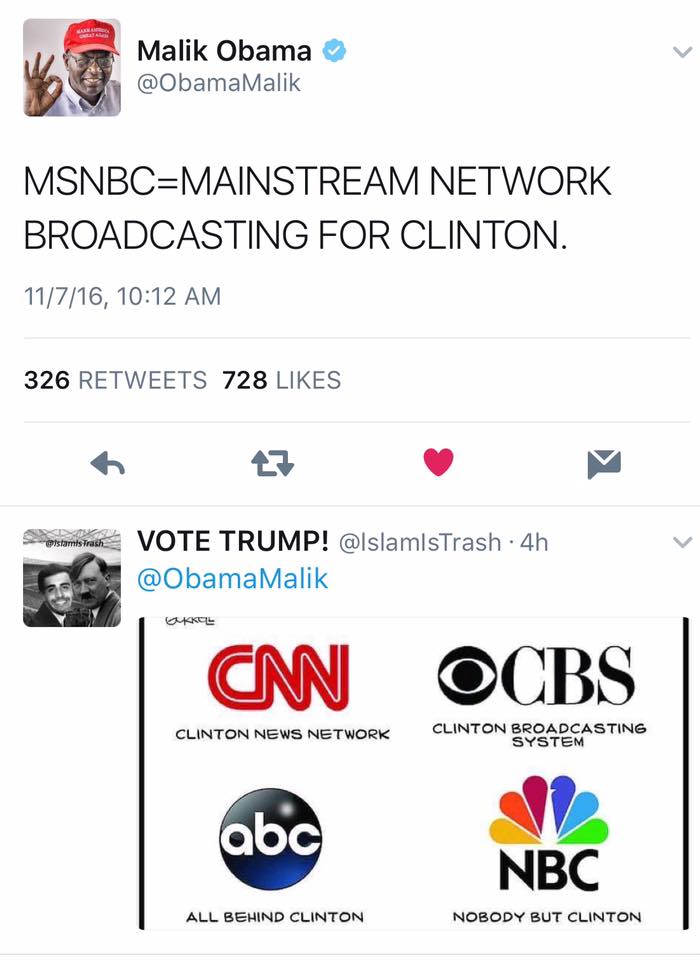Open the 11/7/16, 10:12 AM timestamp
This screenshot has height=960, width=700.
point(122,297)
